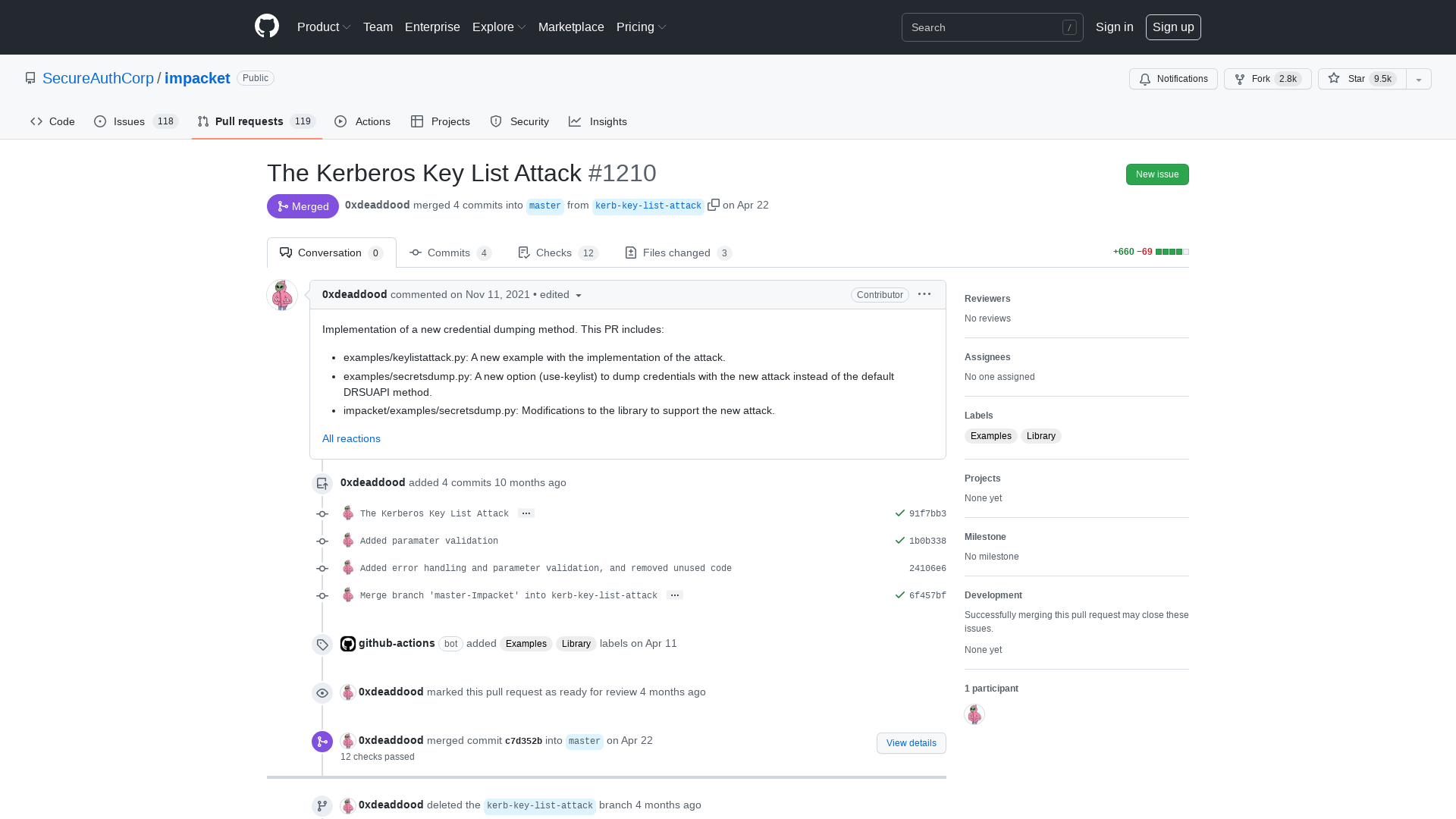Expand commit details for the Merge branch commit
Image resolution: width=1456 pixels, height=819 pixels.
coord(675,595)
